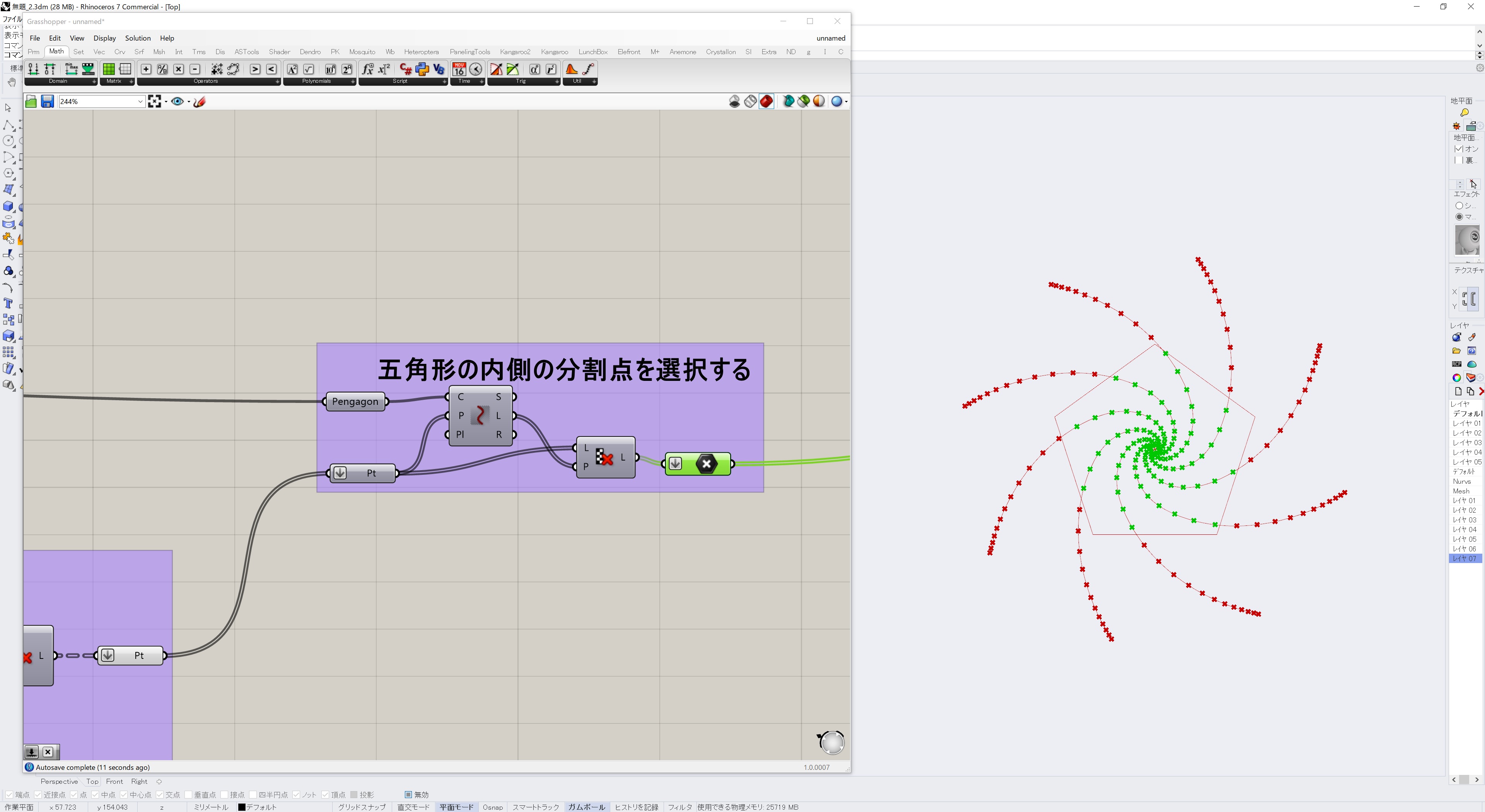
Task: Click the Pengagon parameter component
Action: (355, 402)
